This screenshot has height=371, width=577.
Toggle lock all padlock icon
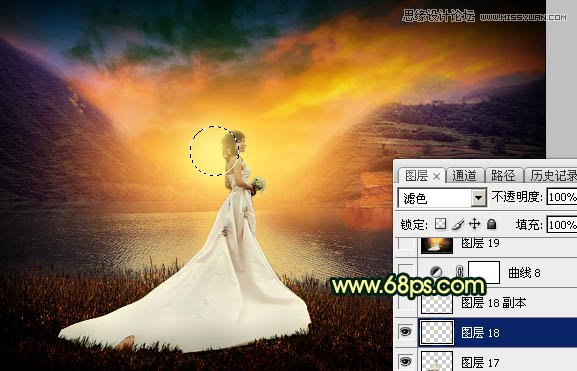click(492, 224)
